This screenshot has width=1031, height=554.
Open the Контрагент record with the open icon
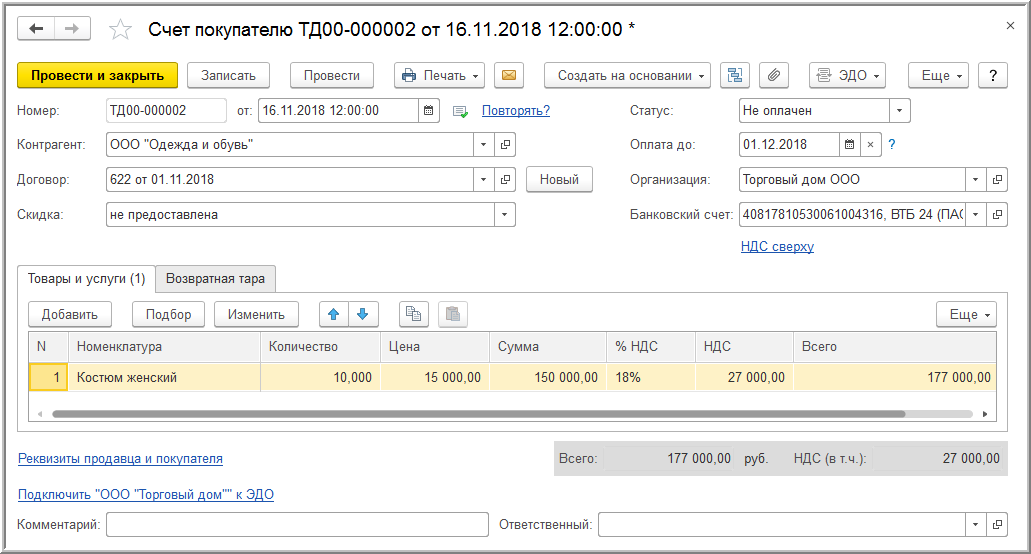(x=505, y=145)
